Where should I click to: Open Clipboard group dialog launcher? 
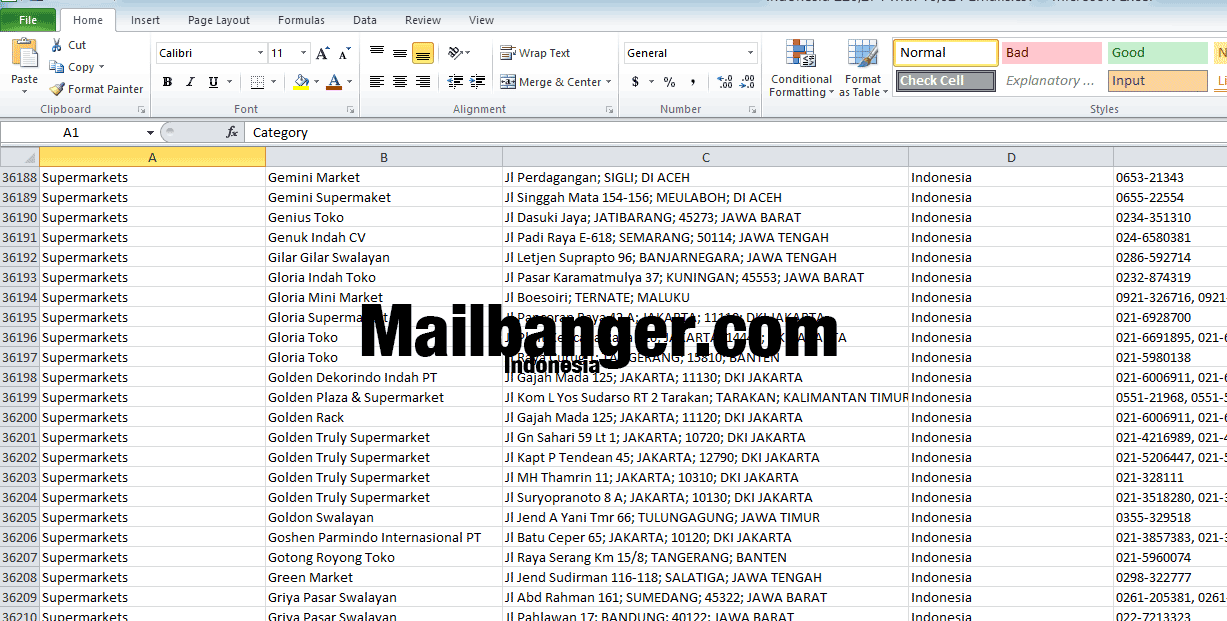tap(141, 109)
